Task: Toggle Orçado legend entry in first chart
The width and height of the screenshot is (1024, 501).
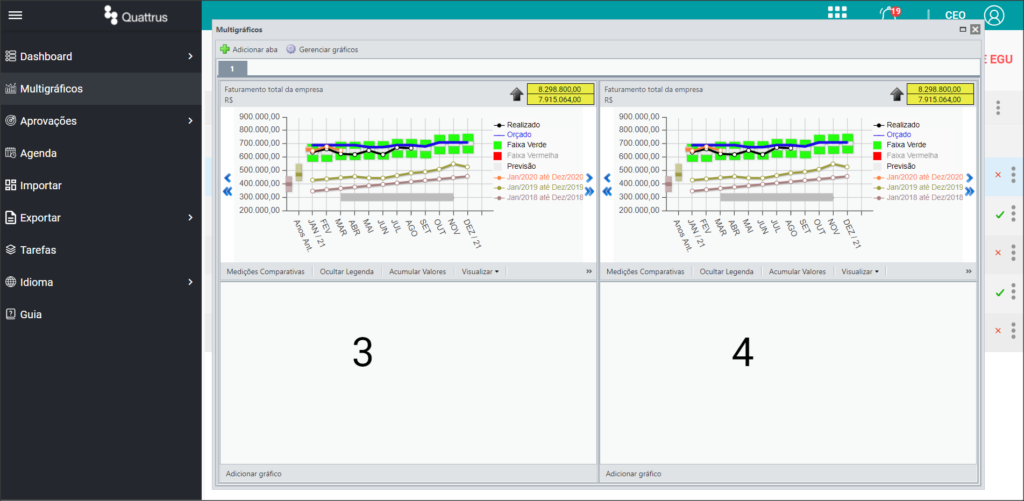Action: 517,135
